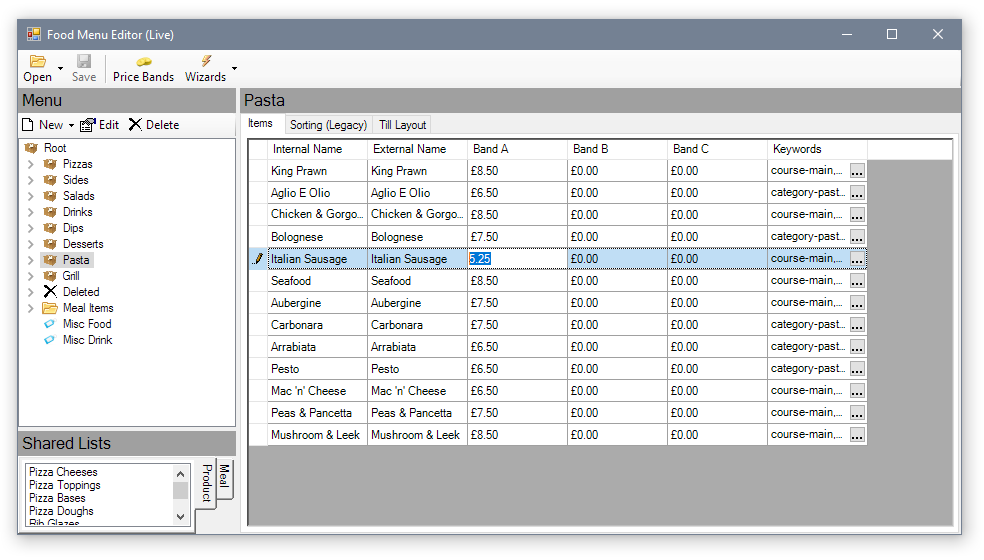Switch to the Sorting (Legacy) tab
Image resolution: width=984 pixels, height=560 pixels.
(328, 125)
